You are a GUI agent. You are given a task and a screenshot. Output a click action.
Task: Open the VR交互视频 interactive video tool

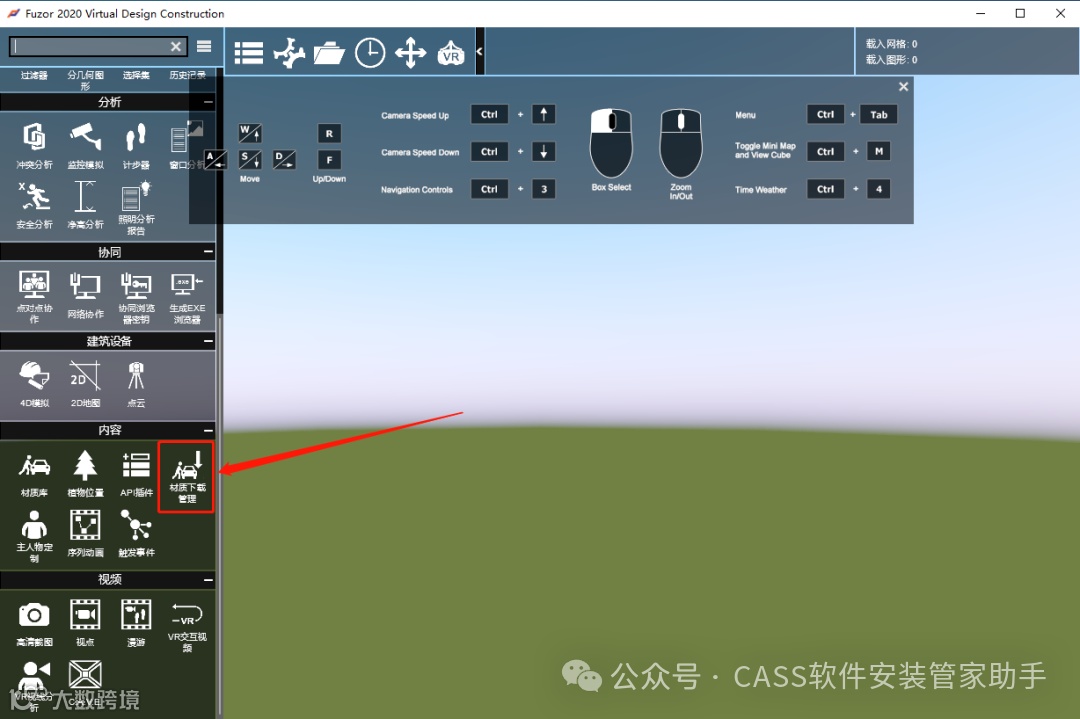point(187,627)
